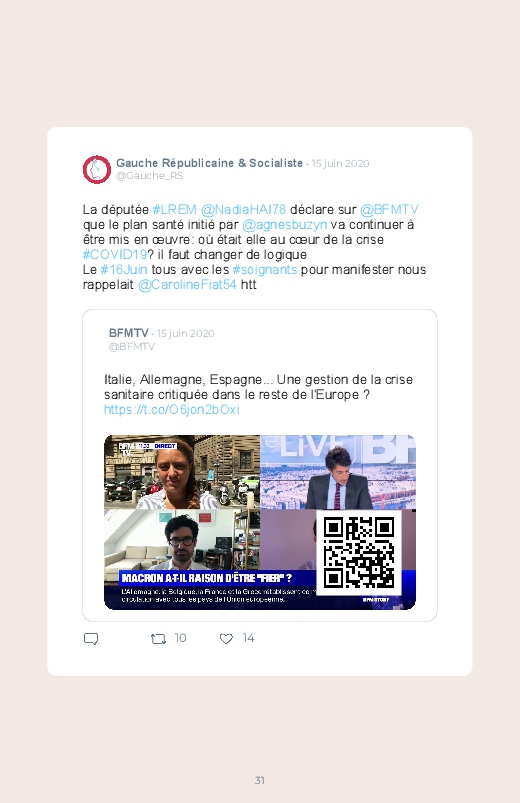
Task: Open the https://t.co/O6jon2bOxi link
Action: coord(172,410)
